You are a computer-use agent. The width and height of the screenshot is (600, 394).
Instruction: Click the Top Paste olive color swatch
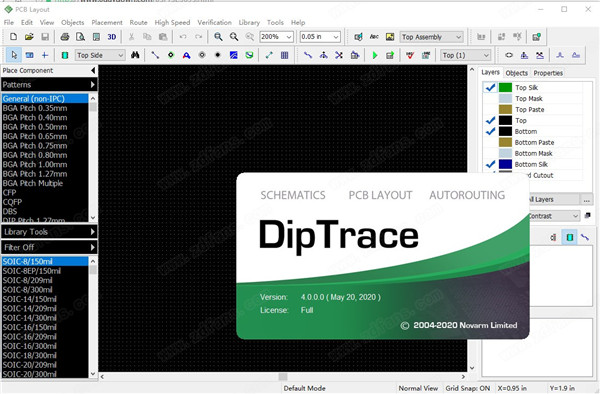point(505,109)
